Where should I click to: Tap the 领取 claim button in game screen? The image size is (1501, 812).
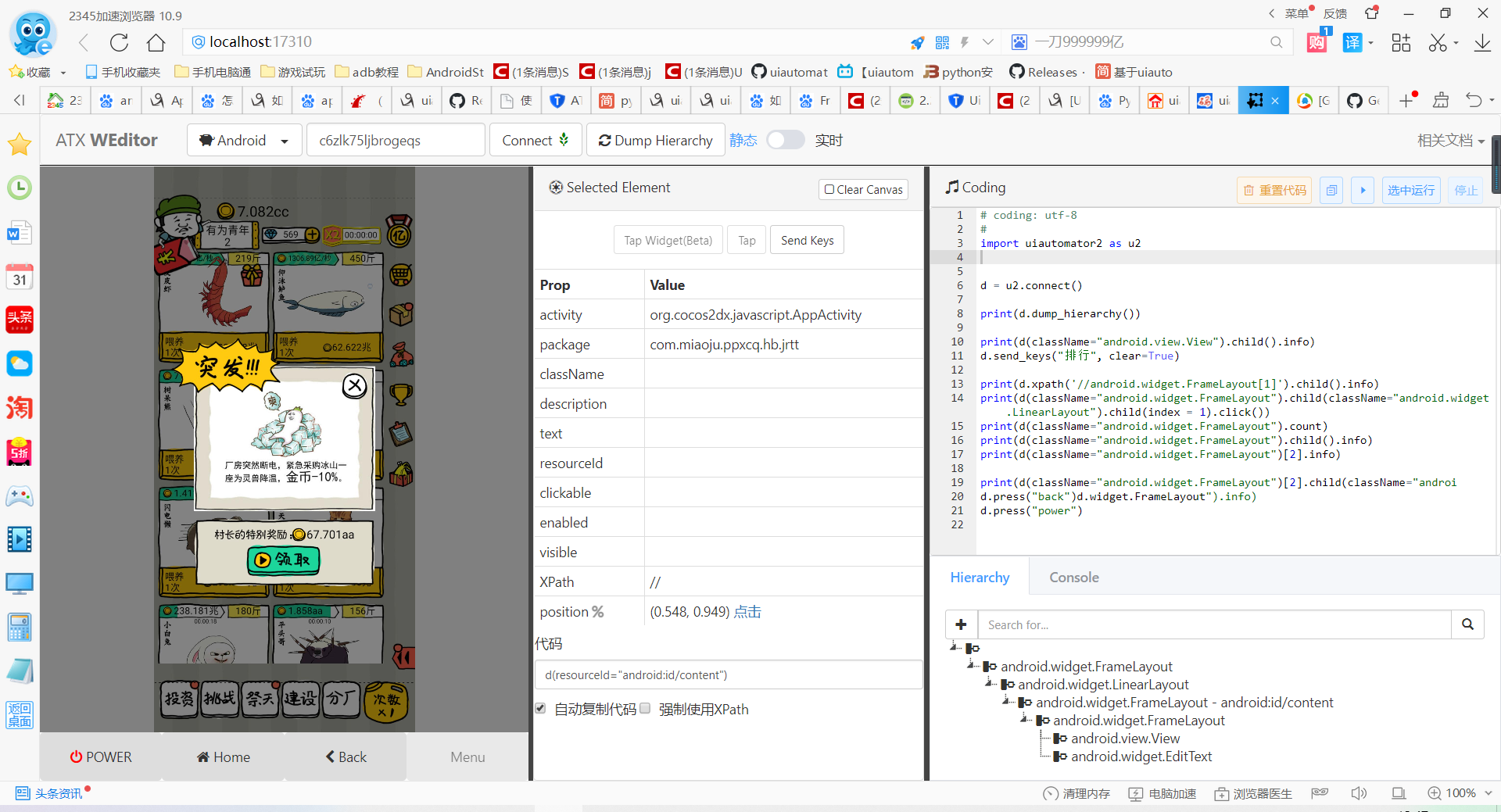click(283, 560)
